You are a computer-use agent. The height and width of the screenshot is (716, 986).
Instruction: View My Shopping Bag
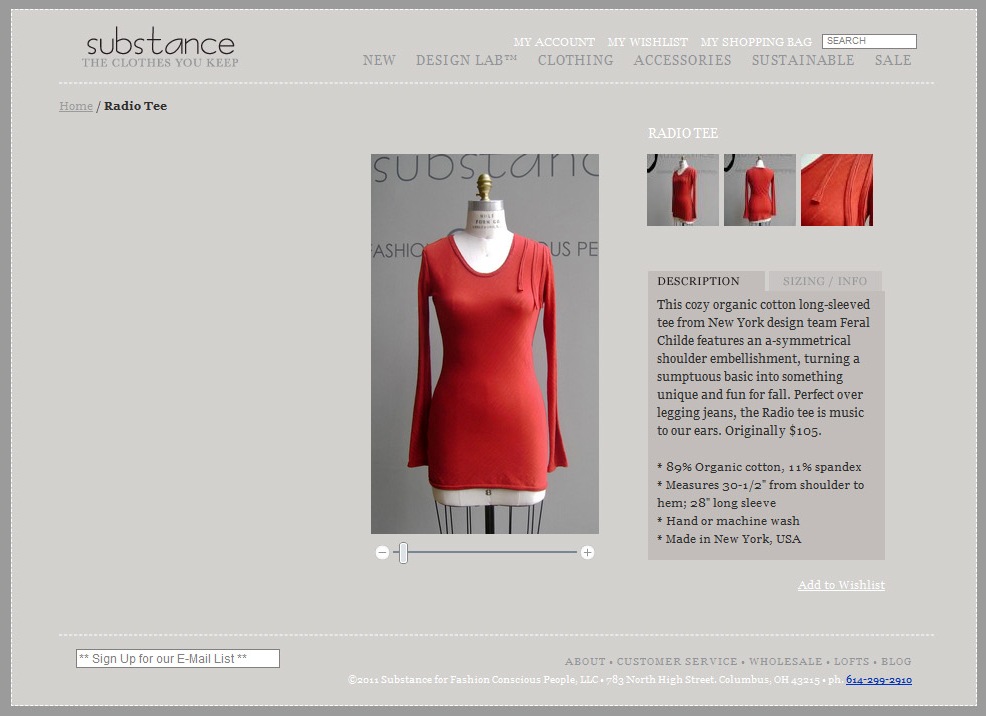point(756,42)
